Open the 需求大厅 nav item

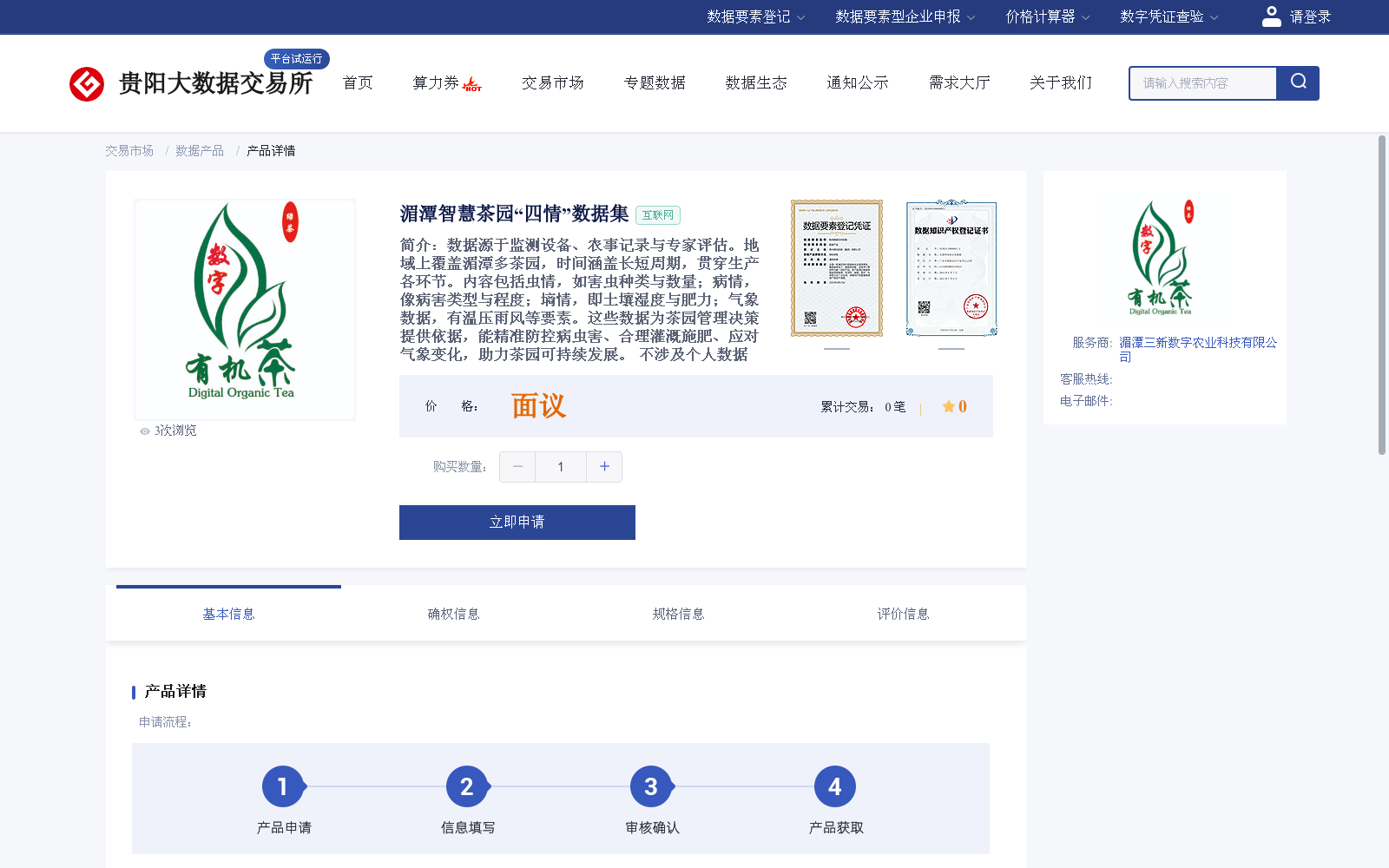point(959,83)
